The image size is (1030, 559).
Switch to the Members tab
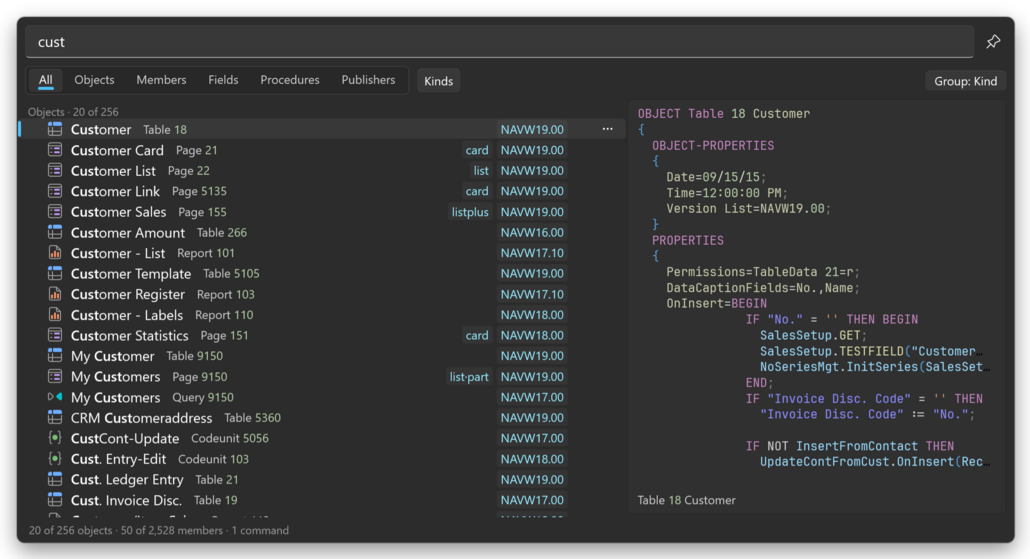pyautogui.click(x=161, y=80)
